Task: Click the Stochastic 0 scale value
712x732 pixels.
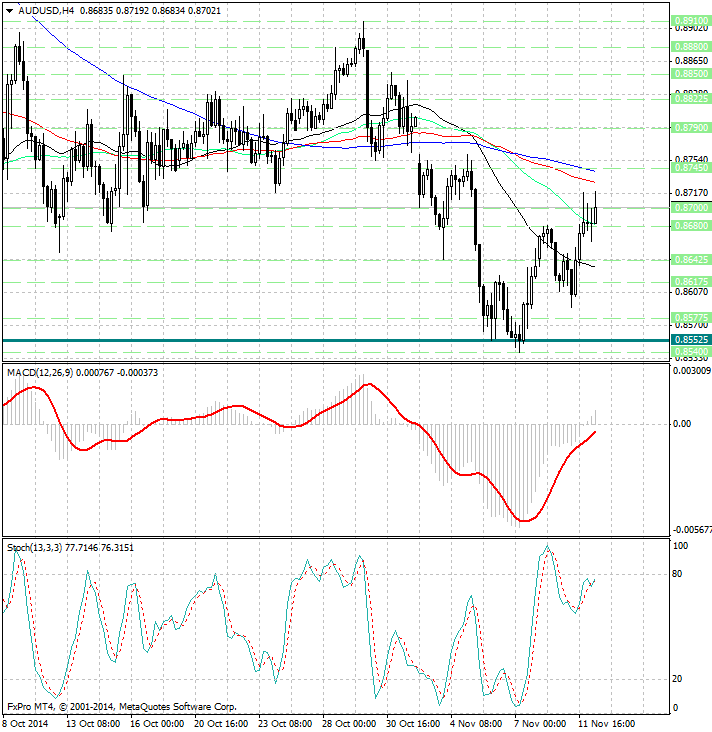Action: [676, 708]
